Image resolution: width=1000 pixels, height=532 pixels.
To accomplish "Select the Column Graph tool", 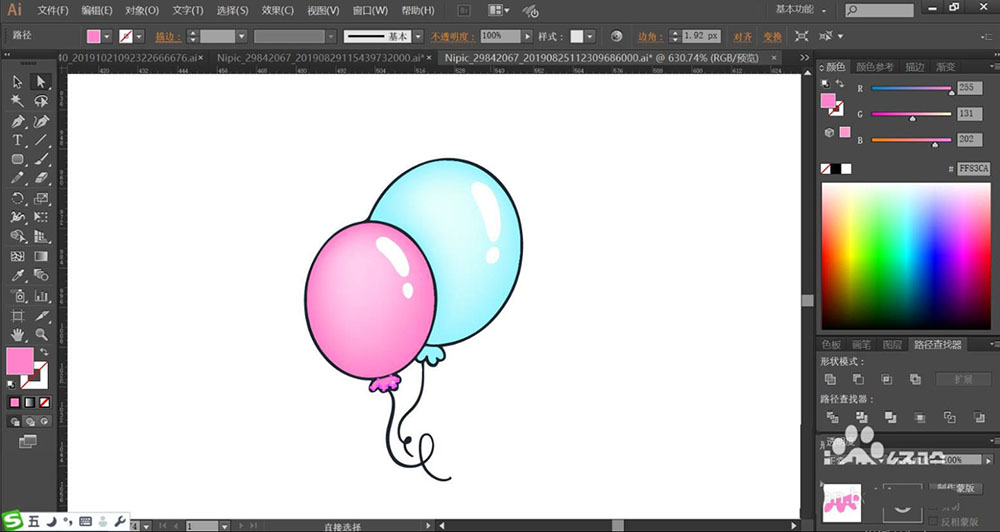I will 41,295.
